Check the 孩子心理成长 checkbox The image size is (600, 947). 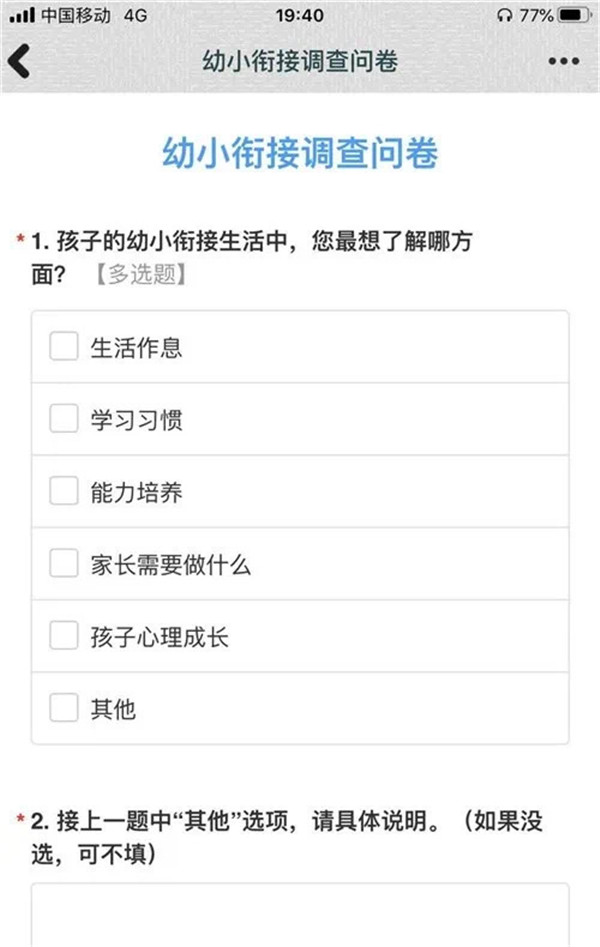tap(63, 636)
